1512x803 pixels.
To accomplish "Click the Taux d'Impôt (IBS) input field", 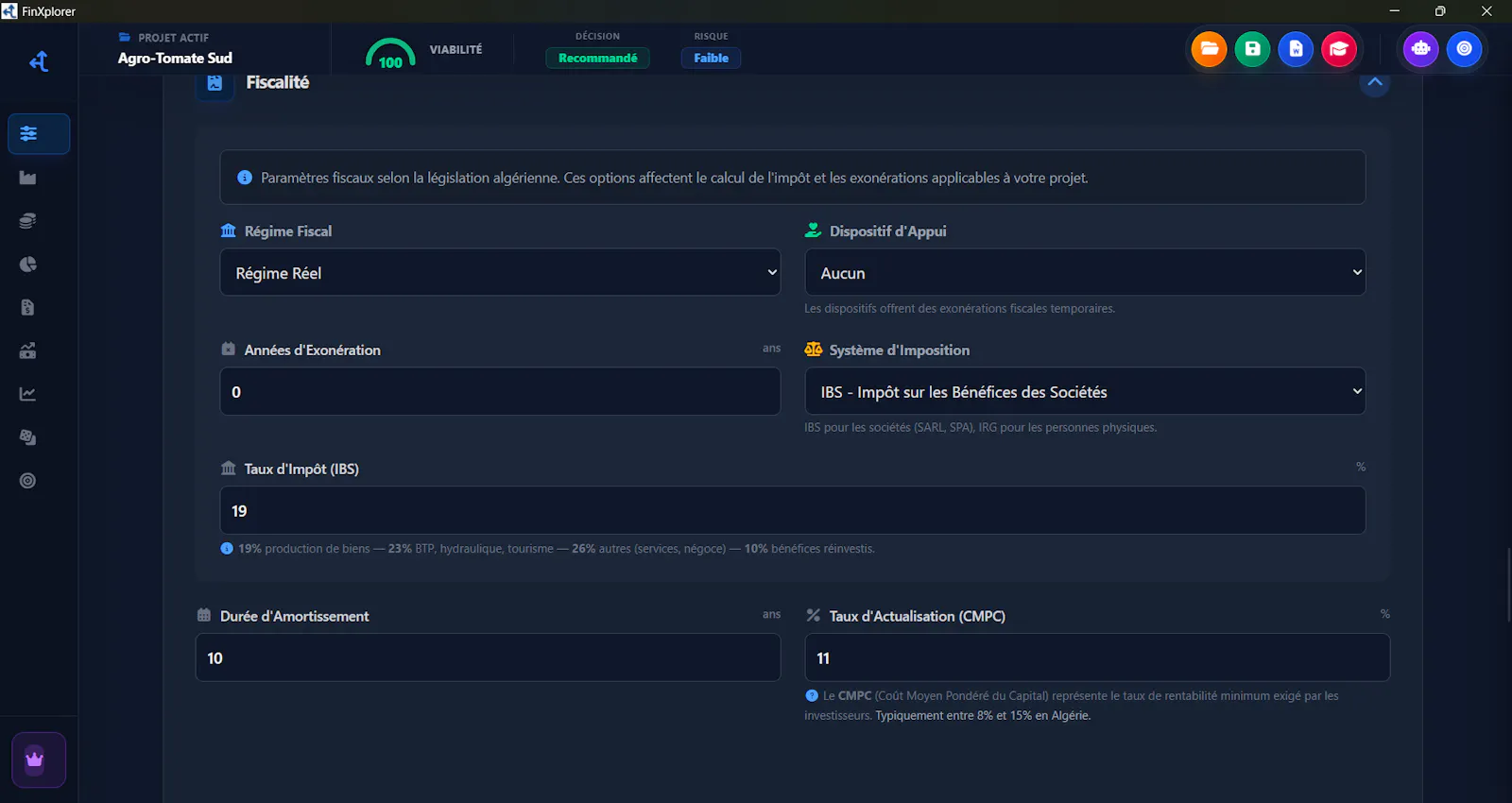I will (x=793, y=510).
